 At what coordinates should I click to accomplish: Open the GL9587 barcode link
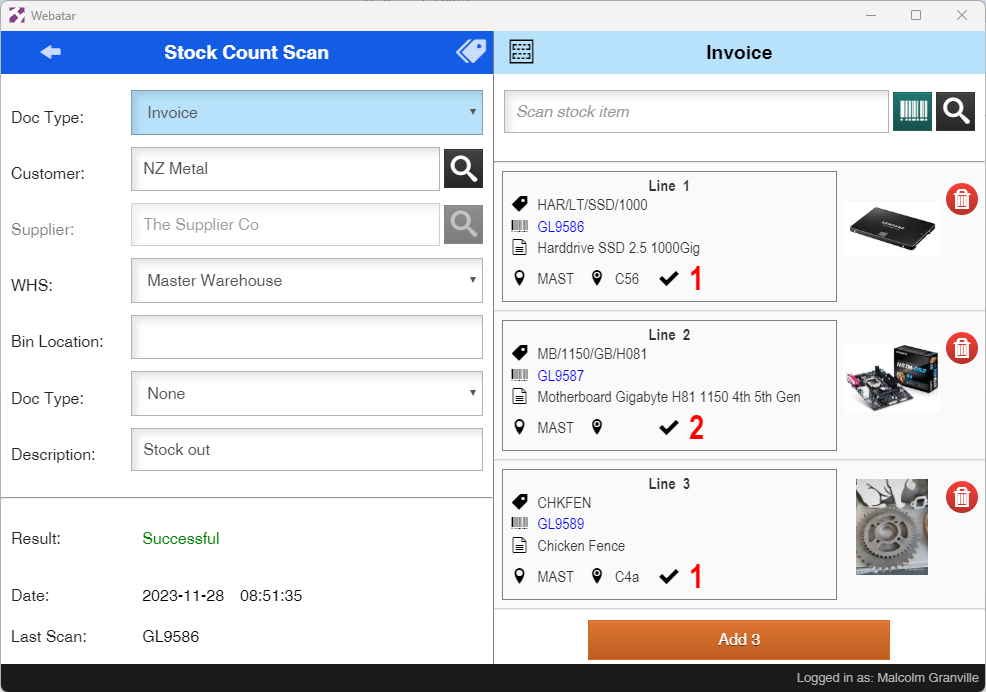click(560, 376)
